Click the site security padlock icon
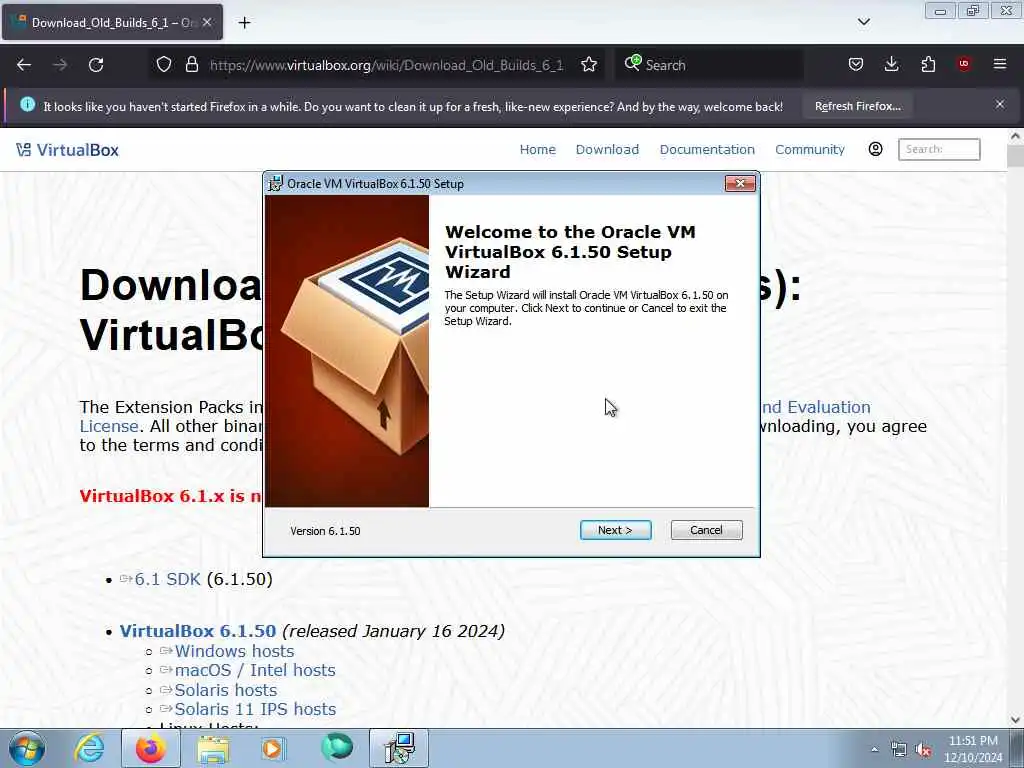The height and width of the screenshot is (768, 1024). click(191, 65)
